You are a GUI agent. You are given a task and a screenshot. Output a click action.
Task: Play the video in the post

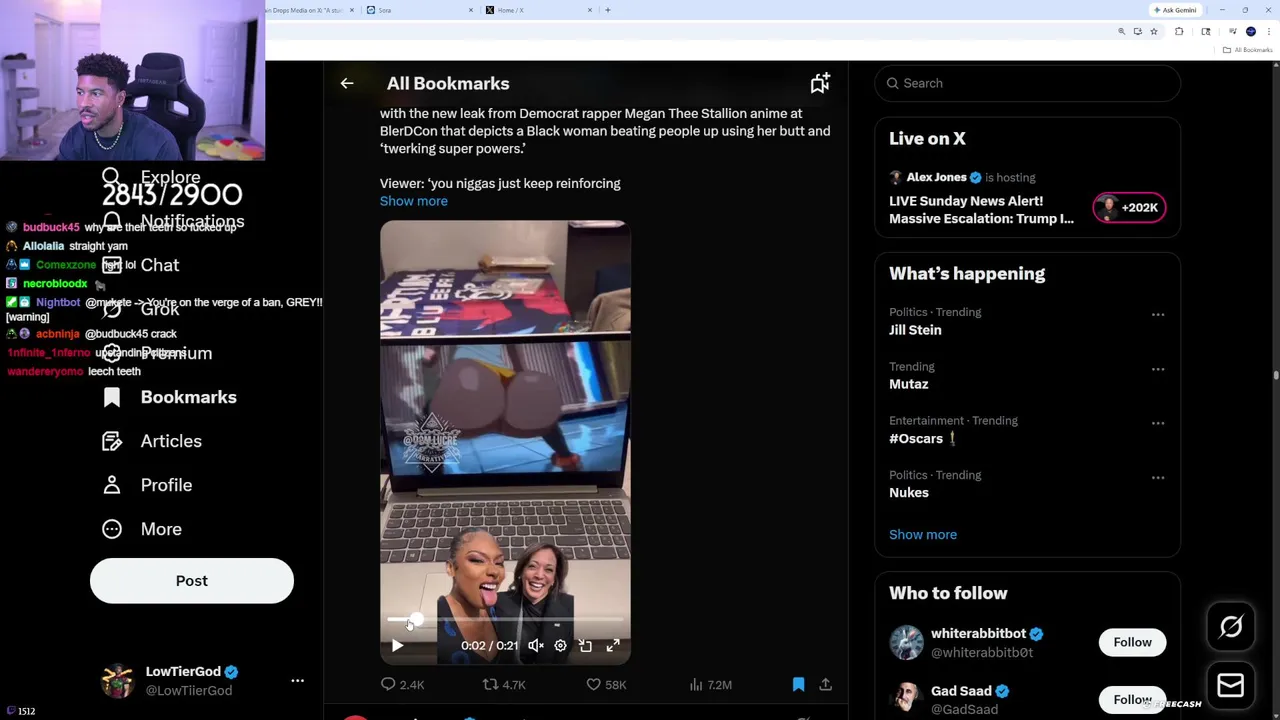397,646
